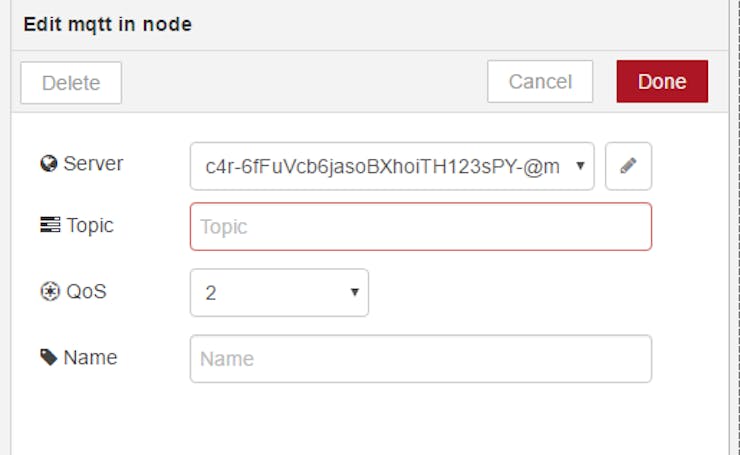Image resolution: width=740 pixels, height=455 pixels.
Task: Click the Done button
Action: 662,81
